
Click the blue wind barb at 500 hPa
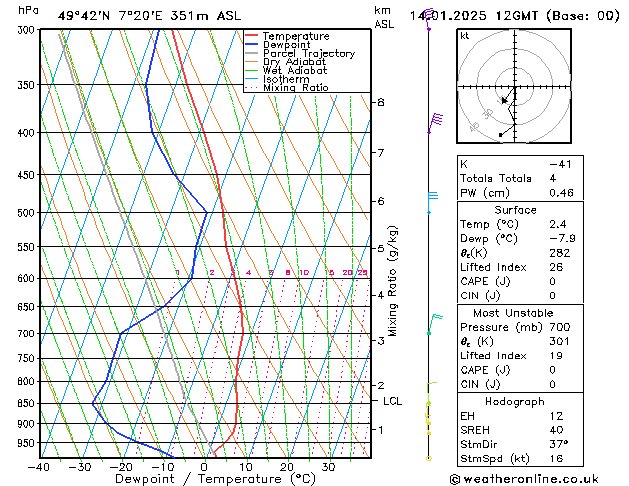click(433, 202)
